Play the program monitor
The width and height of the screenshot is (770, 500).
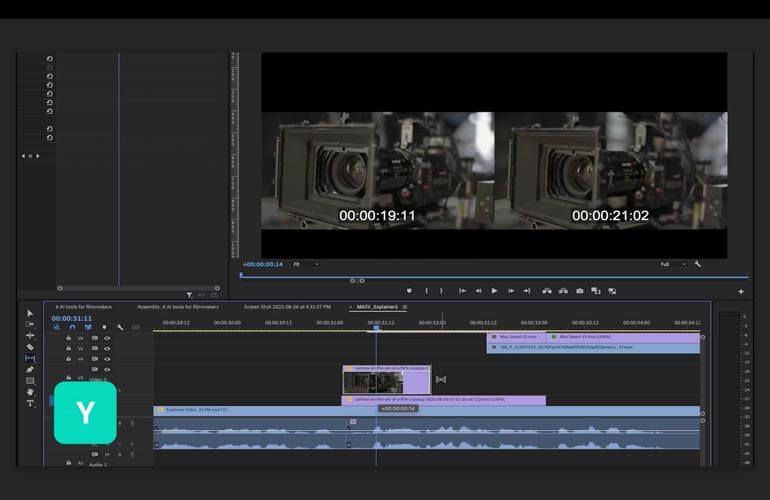495,291
